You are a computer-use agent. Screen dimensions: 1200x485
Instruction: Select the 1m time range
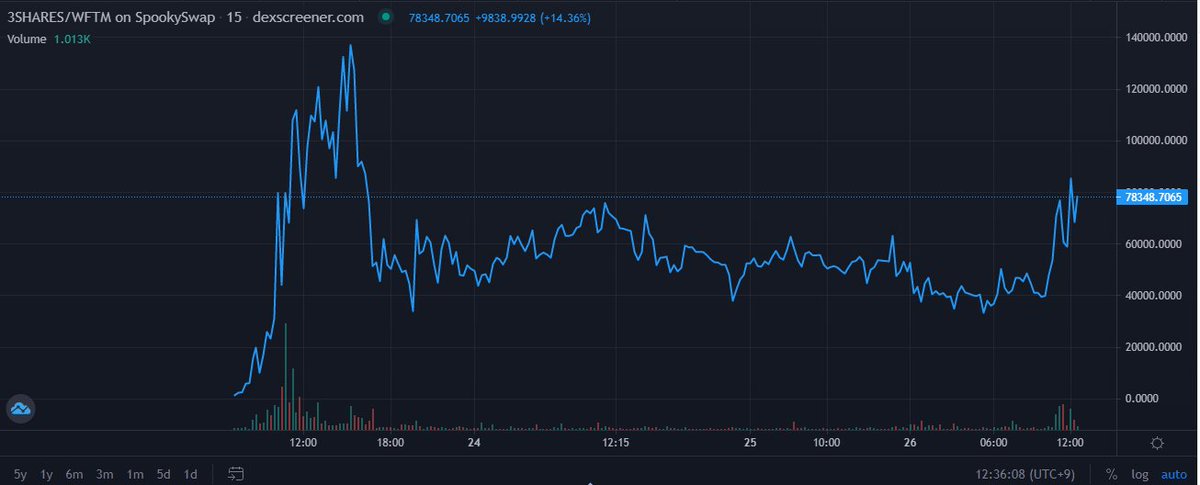tap(133, 474)
